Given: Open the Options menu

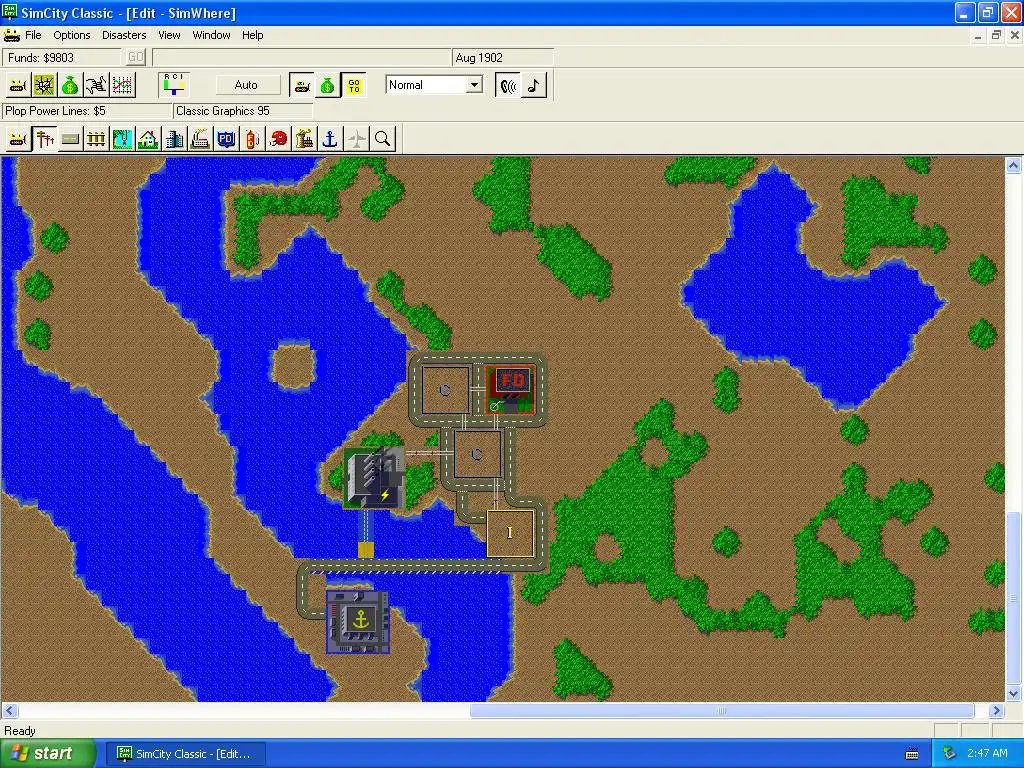Looking at the screenshot, I should point(72,35).
